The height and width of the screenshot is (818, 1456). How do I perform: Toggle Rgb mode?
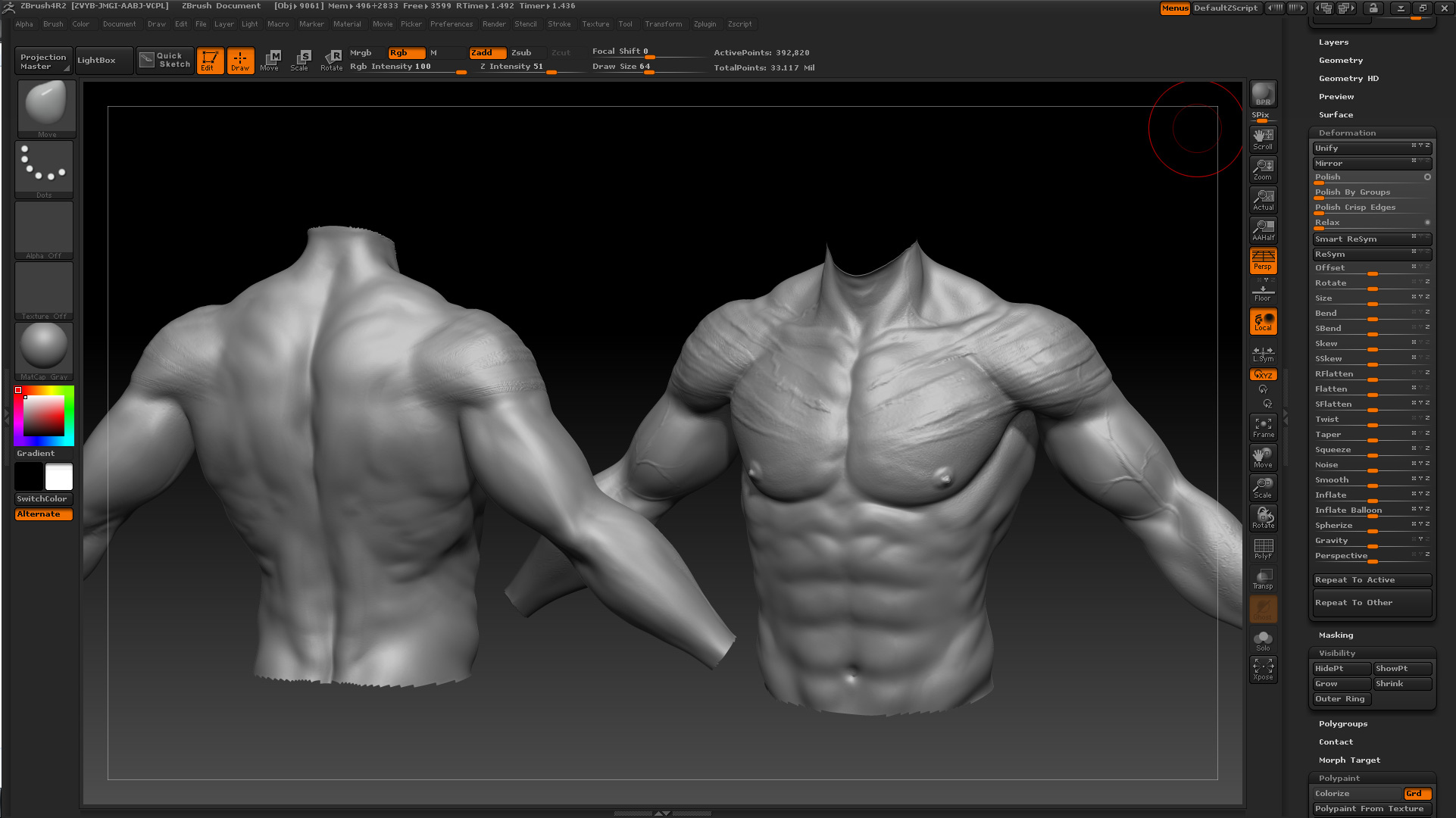[x=406, y=53]
